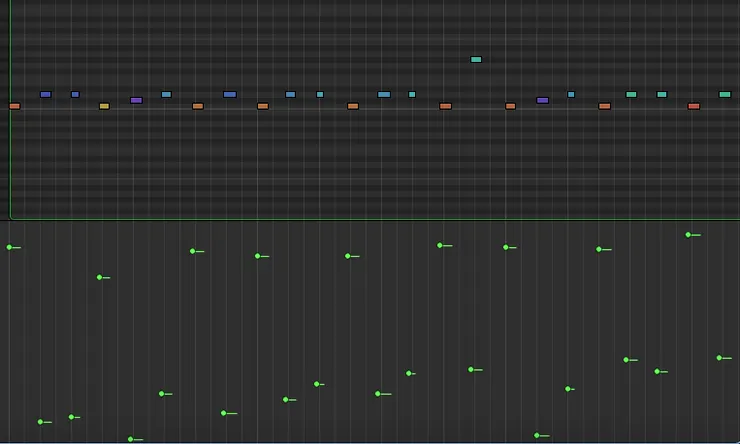Image resolution: width=740 pixels, height=444 pixels.
Task: Click the velocity handle of the yellow note
Action: pos(100,277)
